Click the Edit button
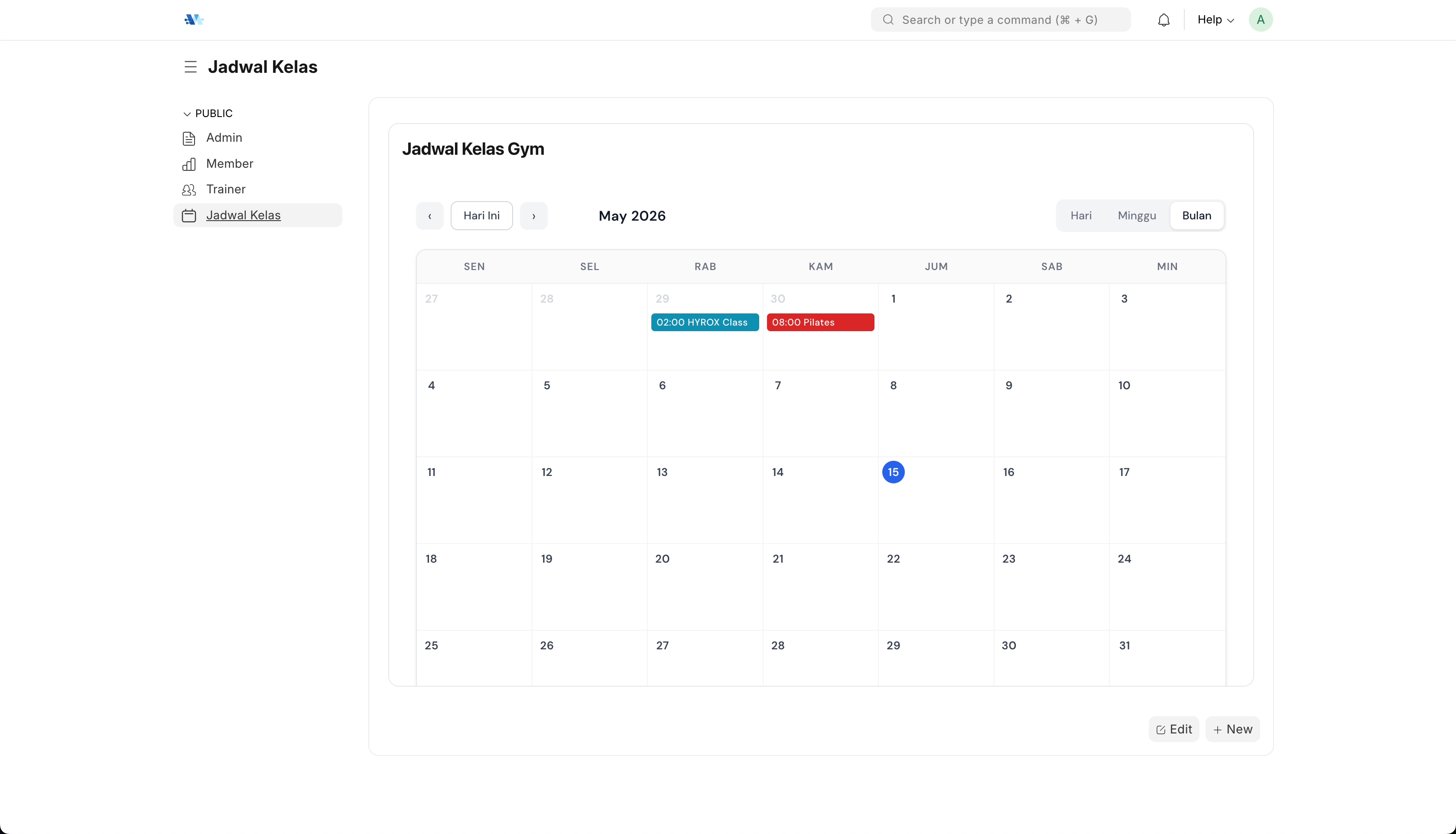1456x834 pixels. [1174, 729]
